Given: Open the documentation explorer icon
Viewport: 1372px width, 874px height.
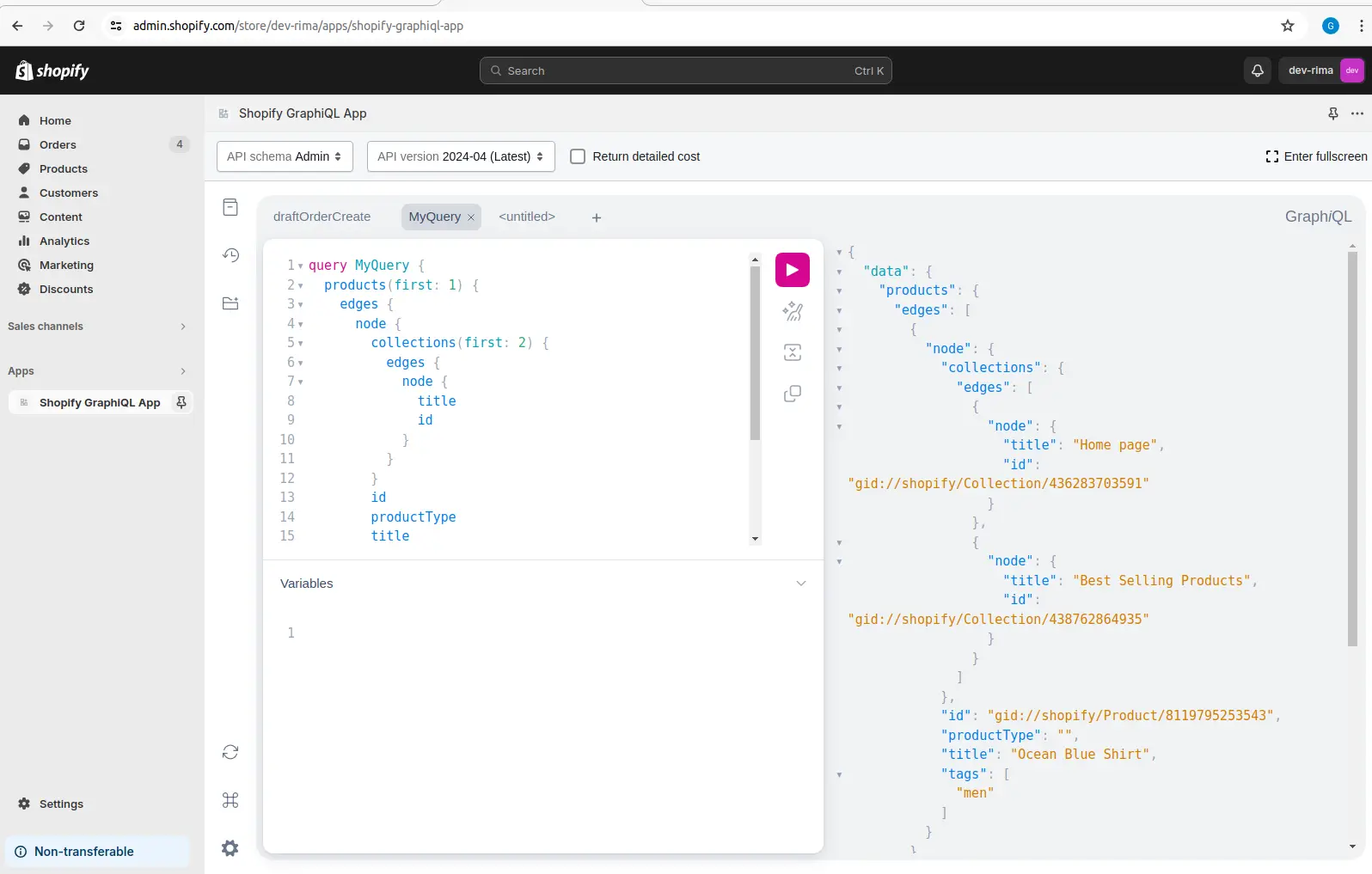Looking at the screenshot, I should (230, 207).
